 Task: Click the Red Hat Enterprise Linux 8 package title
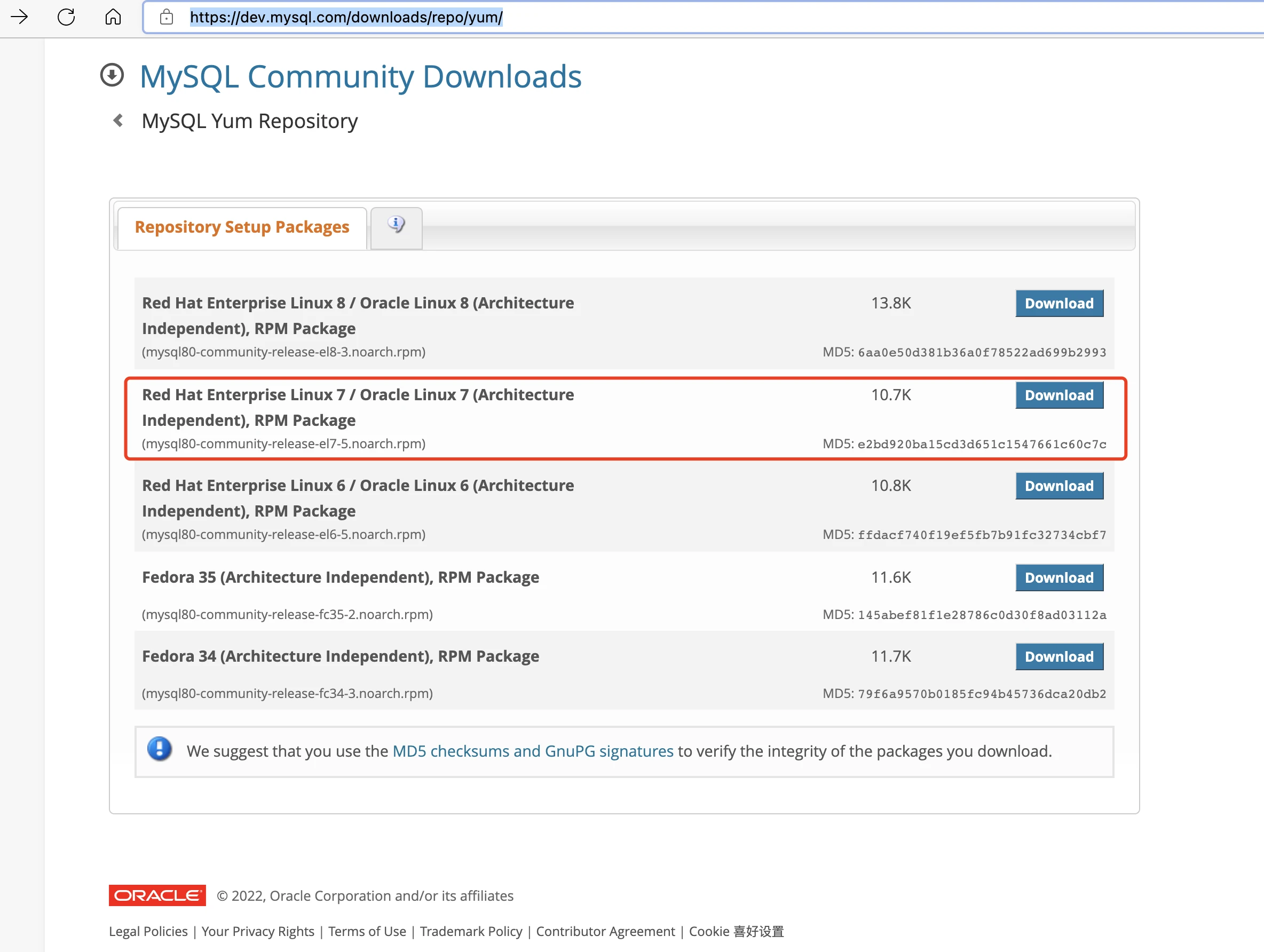pos(358,316)
